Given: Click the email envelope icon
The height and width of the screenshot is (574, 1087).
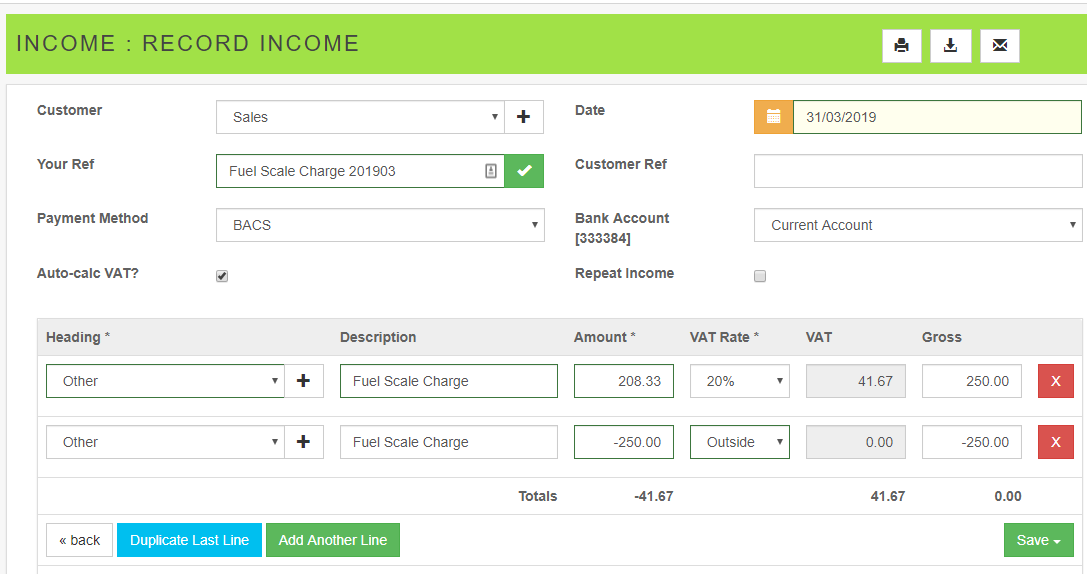Looking at the screenshot, I should pyautogui.click(x=999, y=46).
